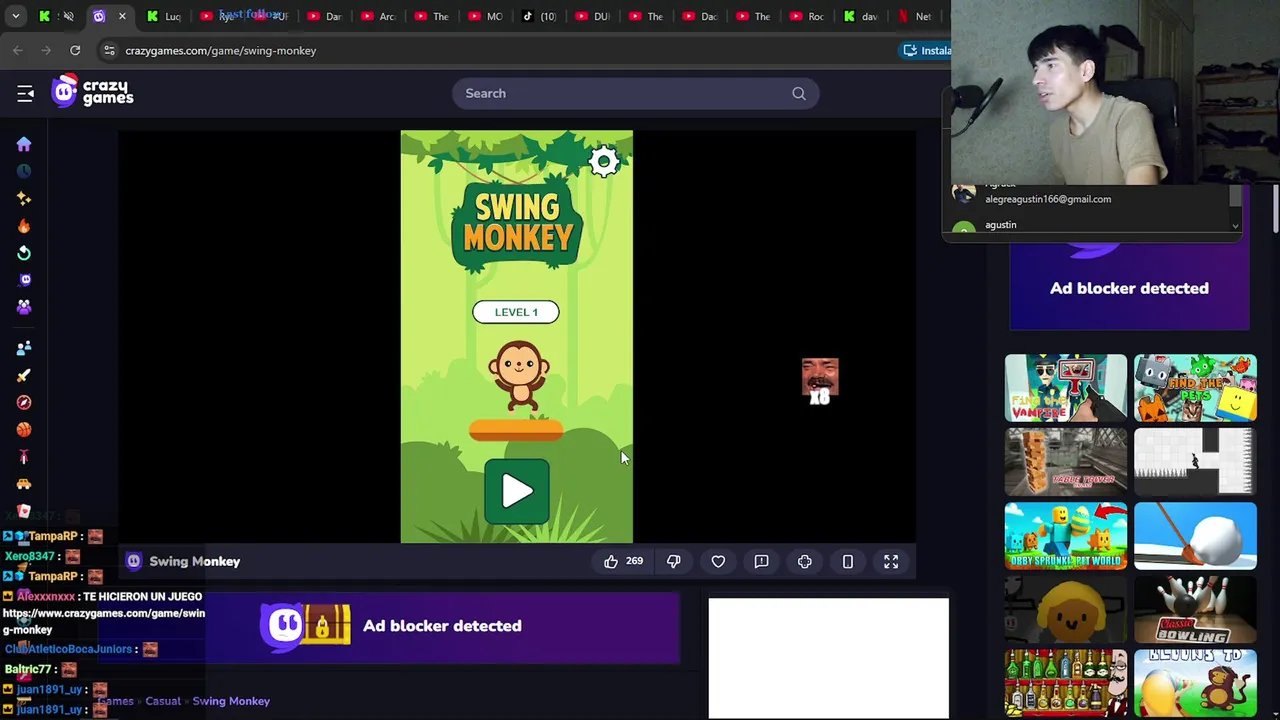Switch to the Netflix tab
The width and height of the screenshot is (1280, 720).
coord(915,16)
